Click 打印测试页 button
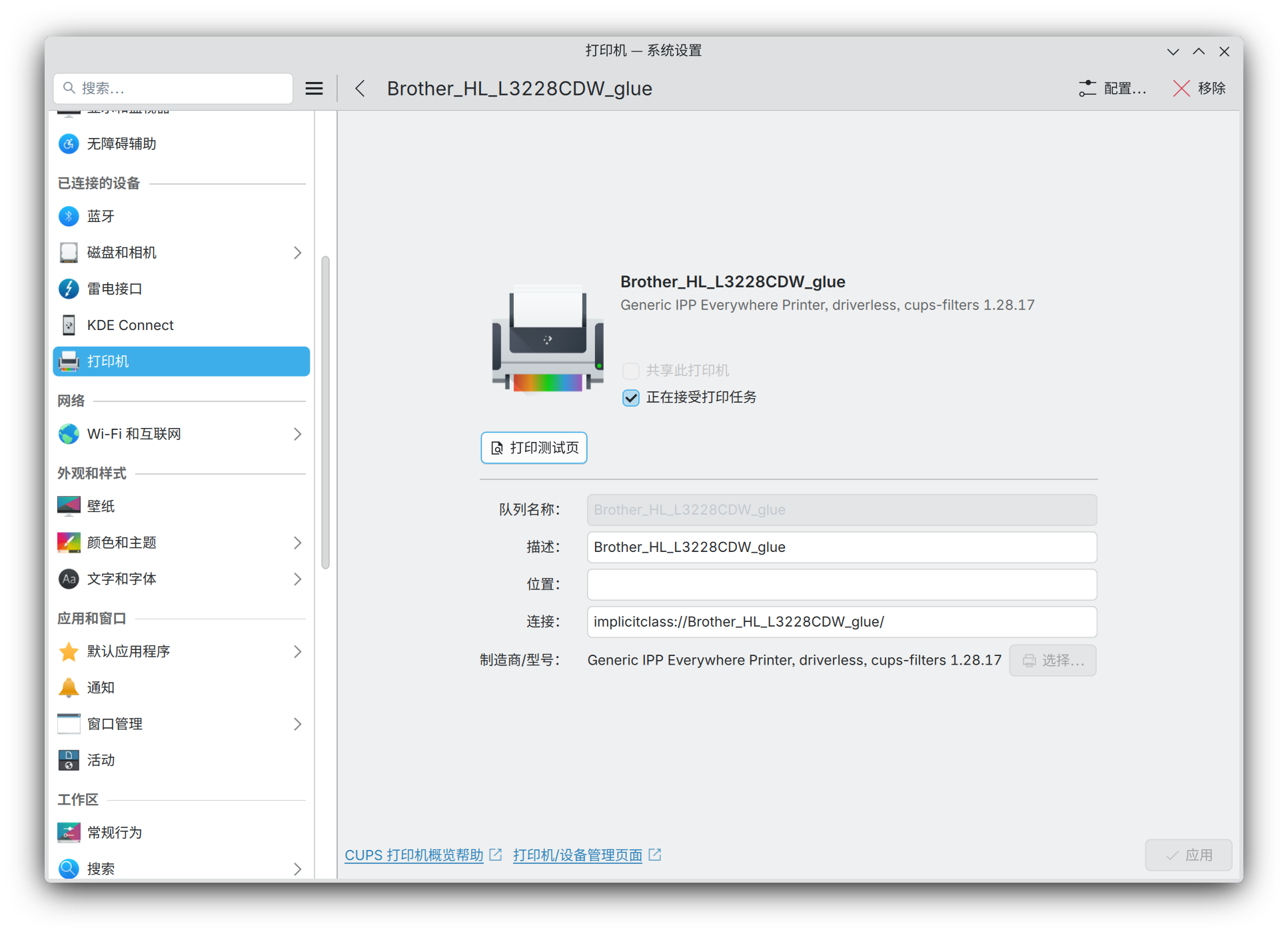Image resolution: width=1288 pixels, height=936 pixels. tap(534, 448)
